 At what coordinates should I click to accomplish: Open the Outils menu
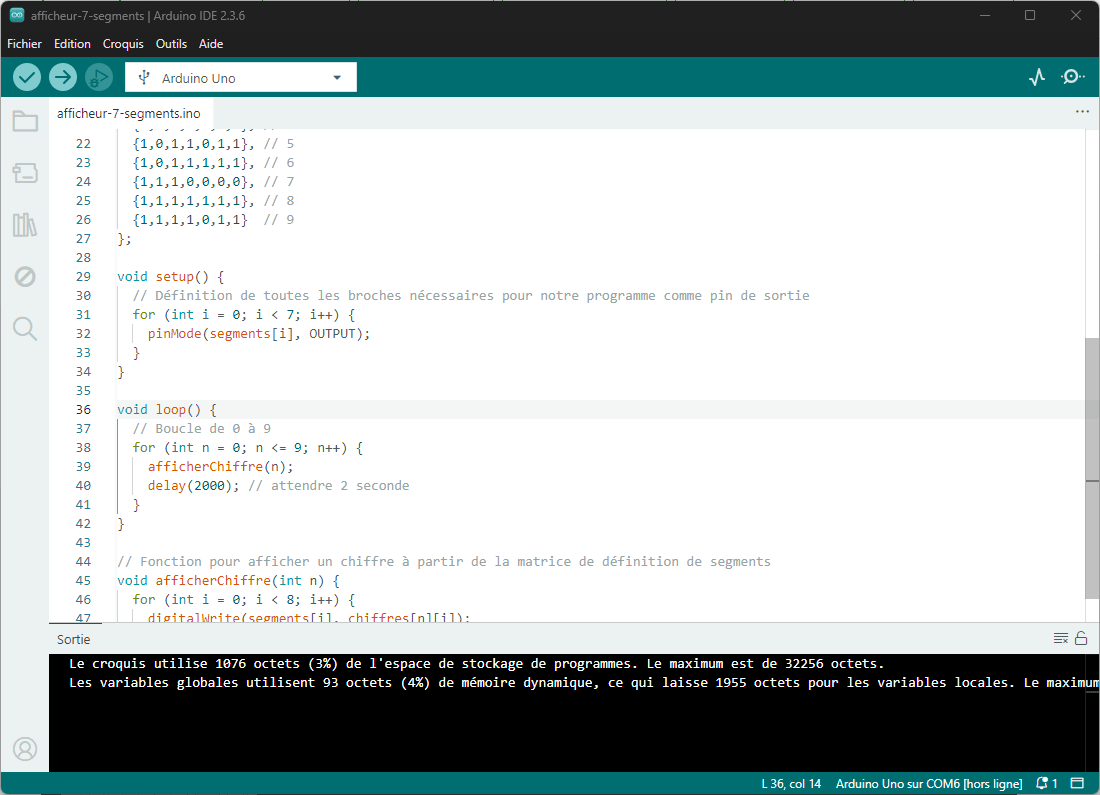[171, 44]
